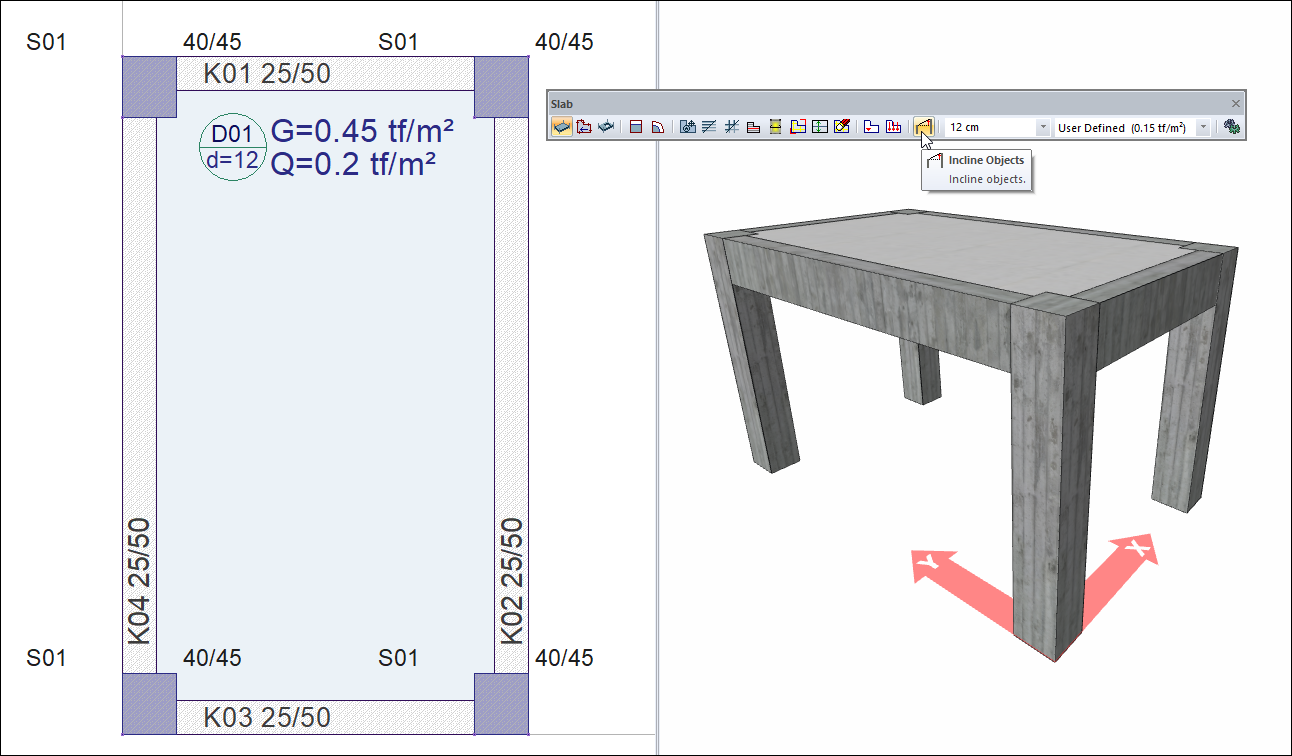
Task: Click the eraser icon in Slab toolbar
Action: 842,127
